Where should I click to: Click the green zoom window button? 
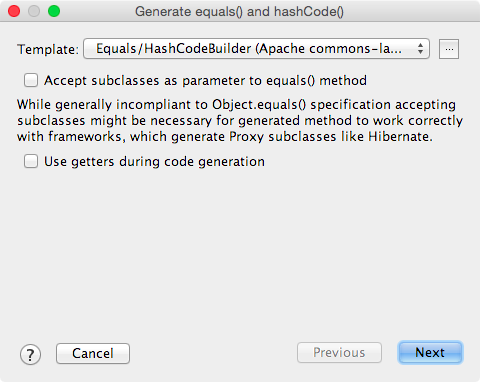54,11
